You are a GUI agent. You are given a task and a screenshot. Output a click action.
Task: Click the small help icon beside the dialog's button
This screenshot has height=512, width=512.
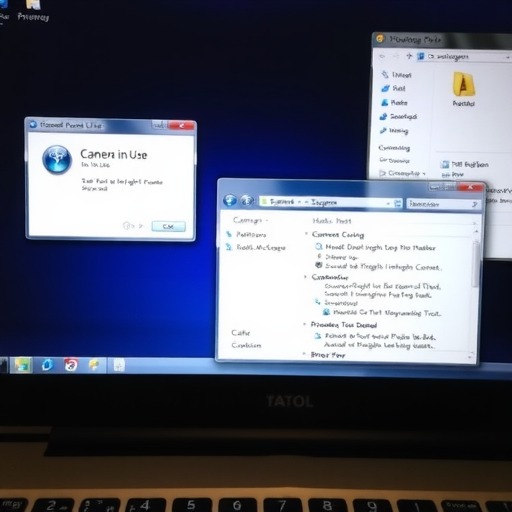pos(127,226)
